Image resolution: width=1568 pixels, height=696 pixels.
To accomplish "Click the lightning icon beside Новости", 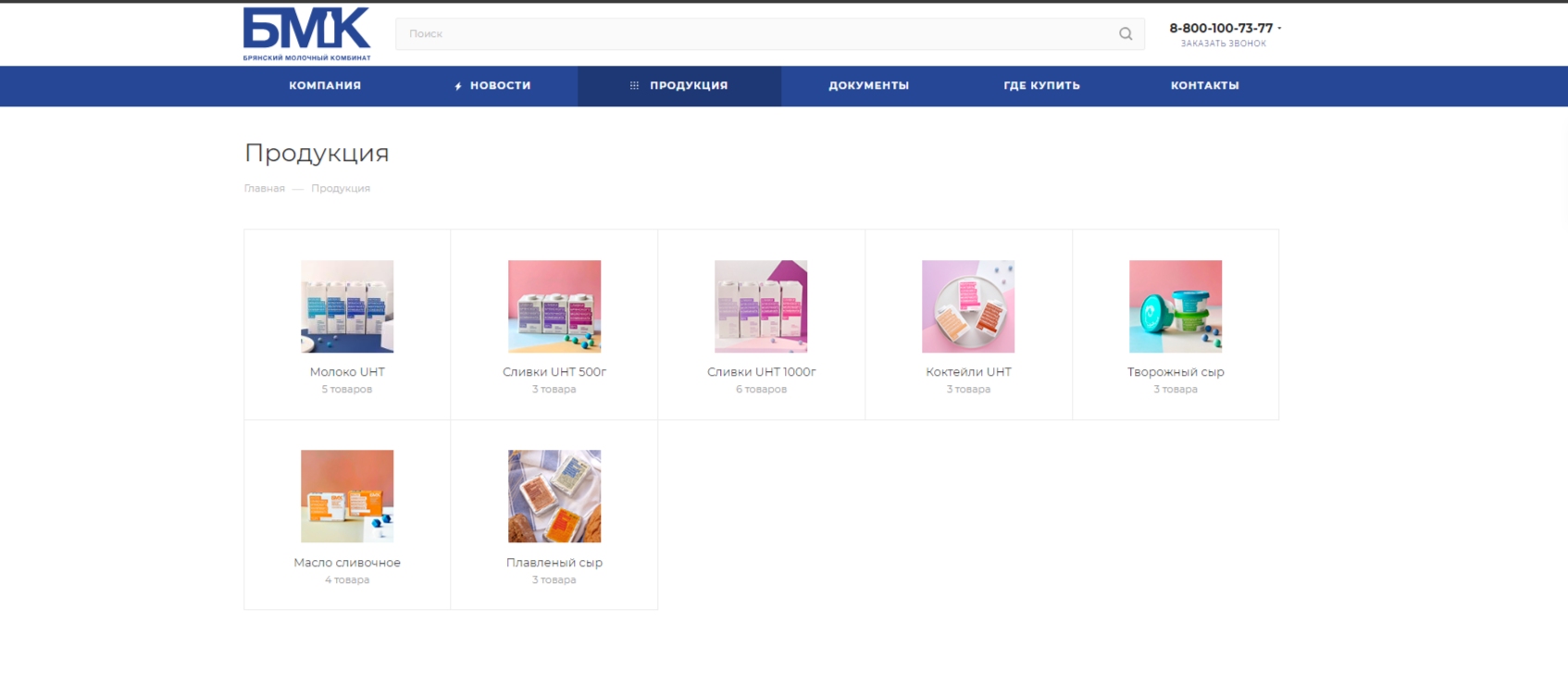I will [458, 86].
